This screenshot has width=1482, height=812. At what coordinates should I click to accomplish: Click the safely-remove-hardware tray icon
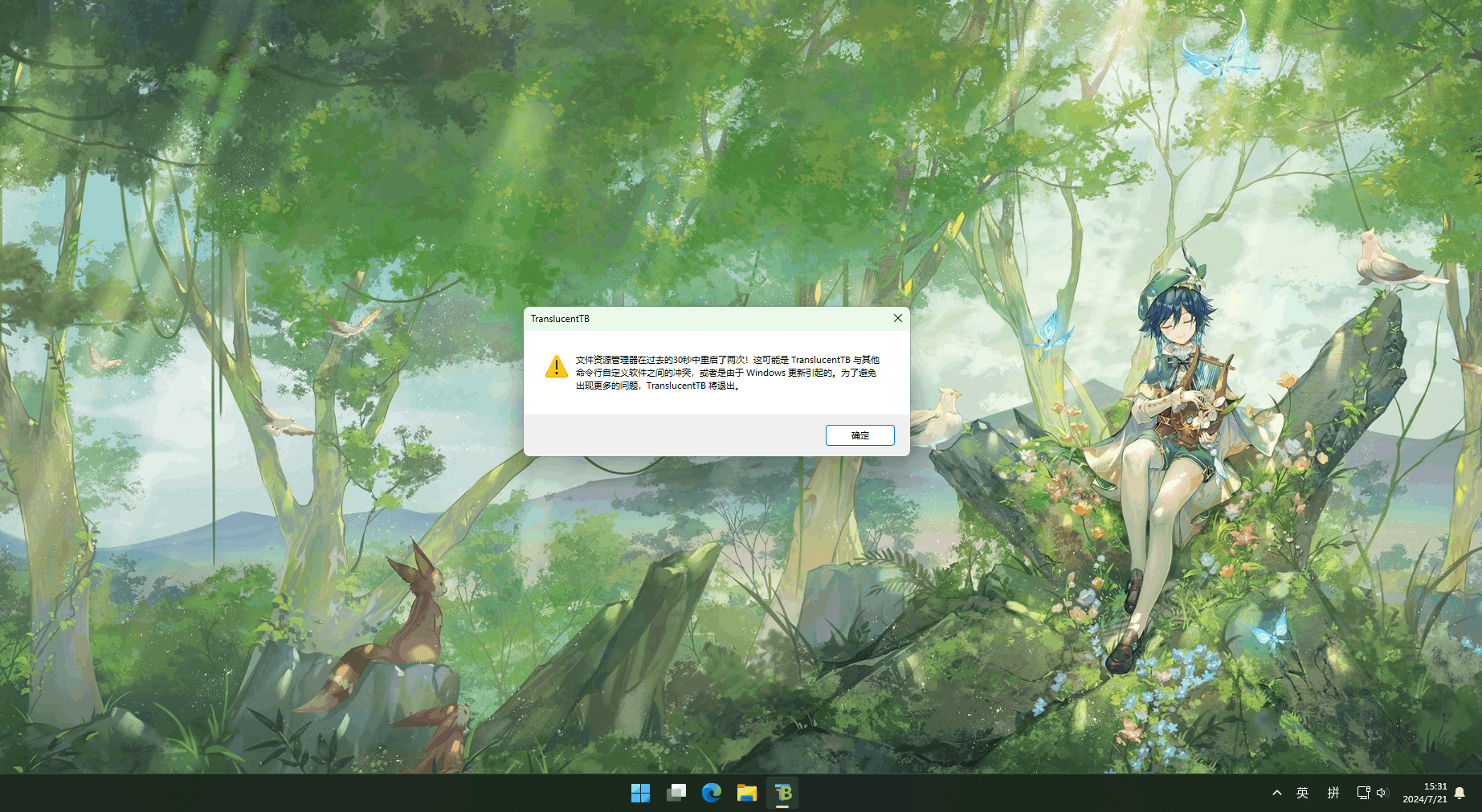1362,793
